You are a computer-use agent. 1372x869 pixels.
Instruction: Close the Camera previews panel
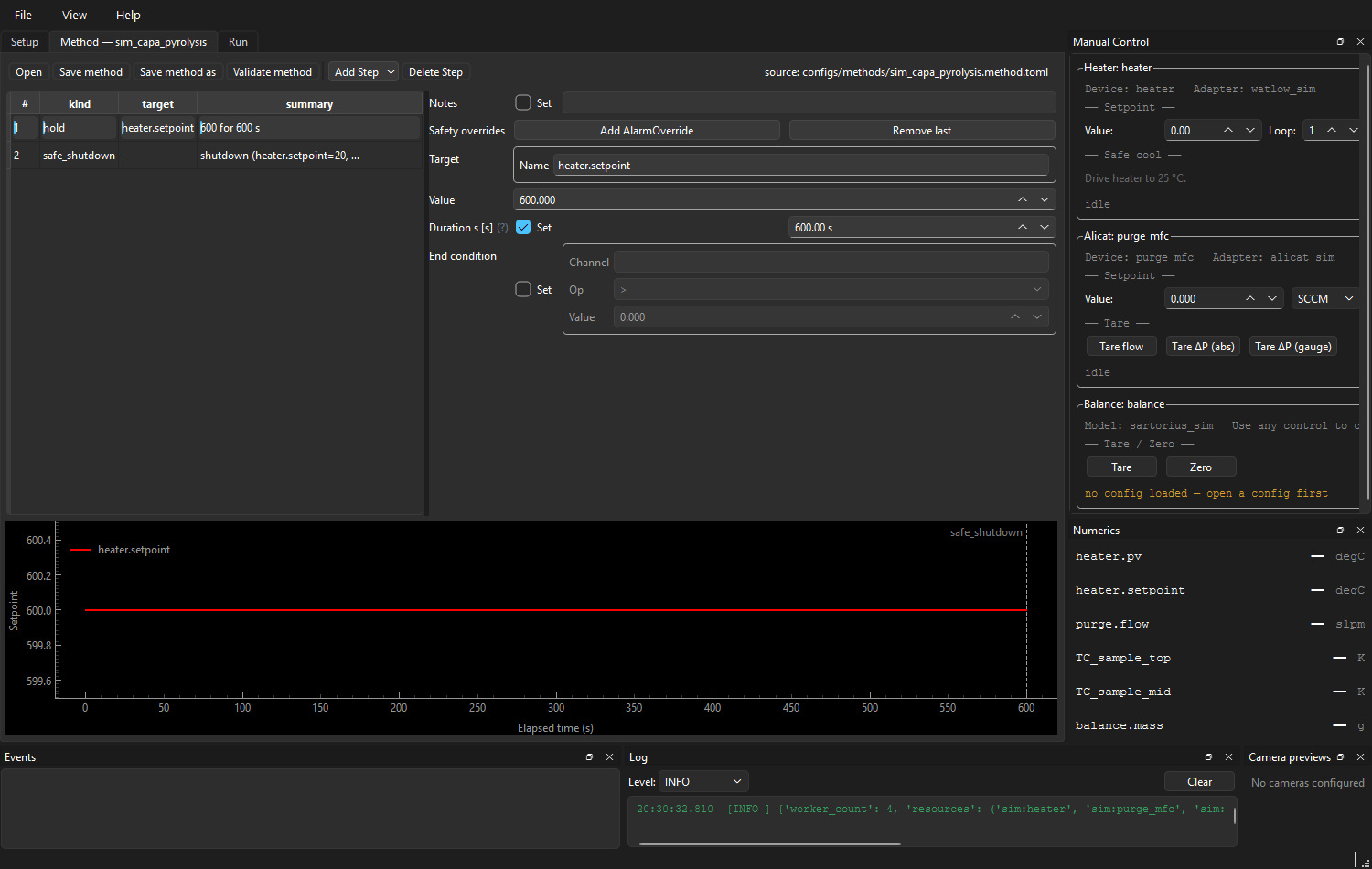[x=1360, y=757]
